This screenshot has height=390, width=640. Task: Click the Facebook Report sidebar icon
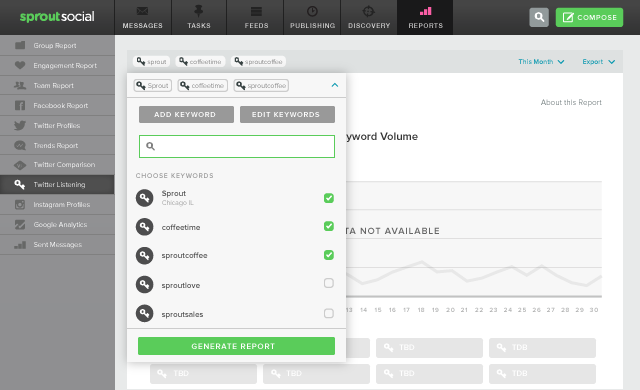[x=20, y=106]
